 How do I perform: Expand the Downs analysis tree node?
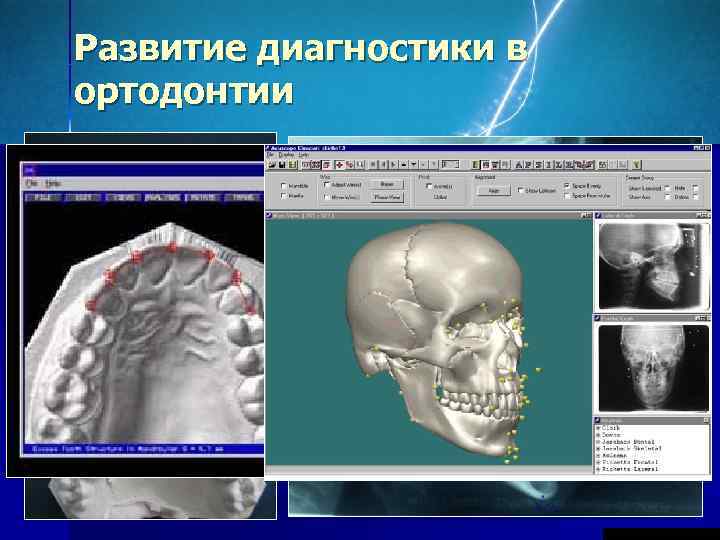coord(598,434)
